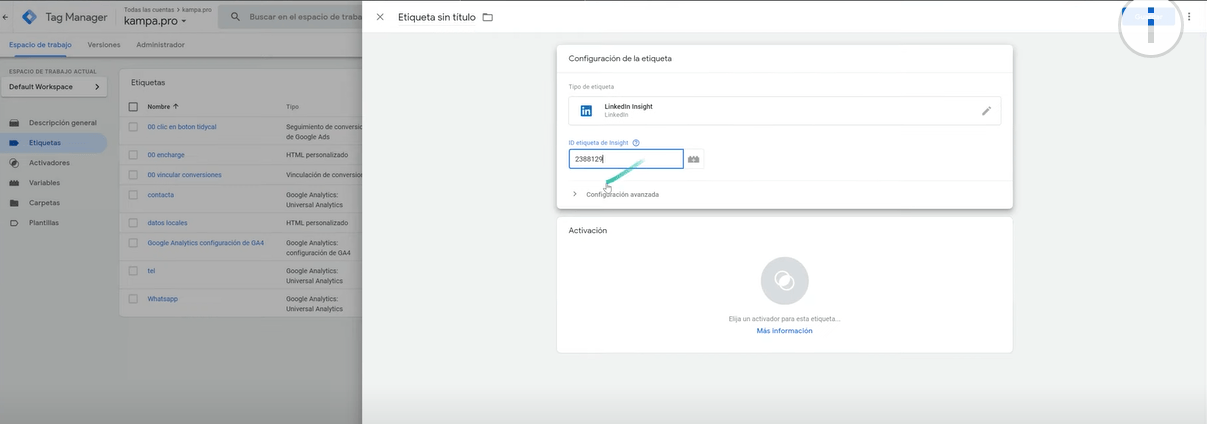This screenshot has width=1207, height=424.
Task: Check the datos locales row
Action: tap(133, 223)
